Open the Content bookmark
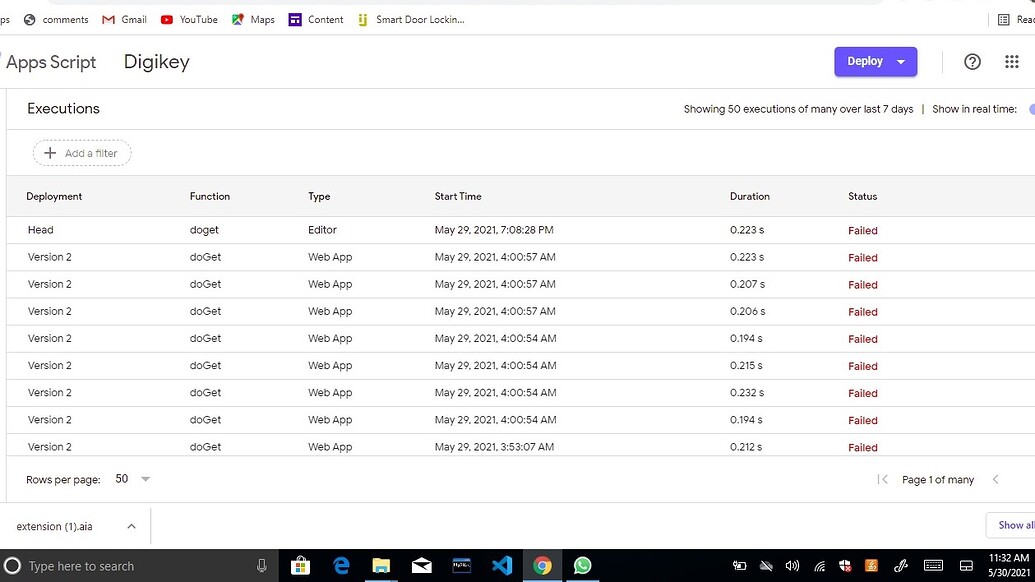 [316, 20]
